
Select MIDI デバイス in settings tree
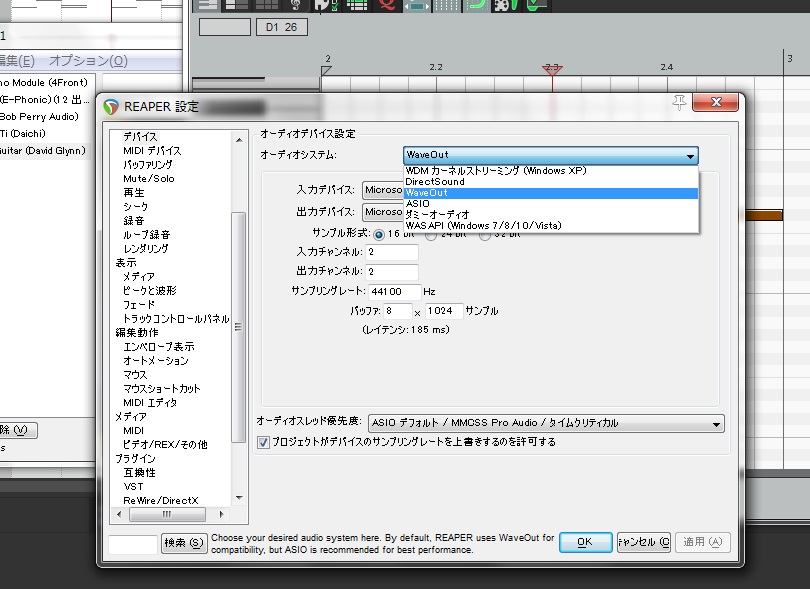pos(152,151)
